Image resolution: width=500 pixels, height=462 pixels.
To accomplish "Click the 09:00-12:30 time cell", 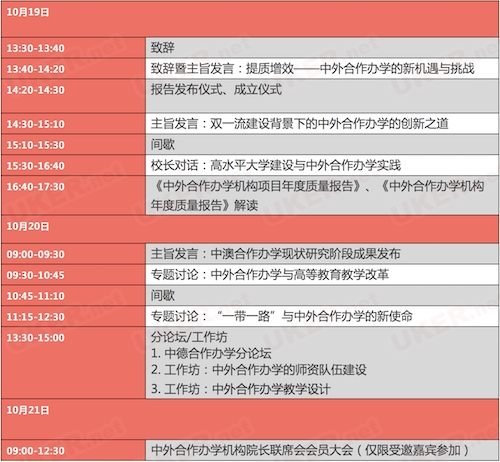I will pos(73,451).
